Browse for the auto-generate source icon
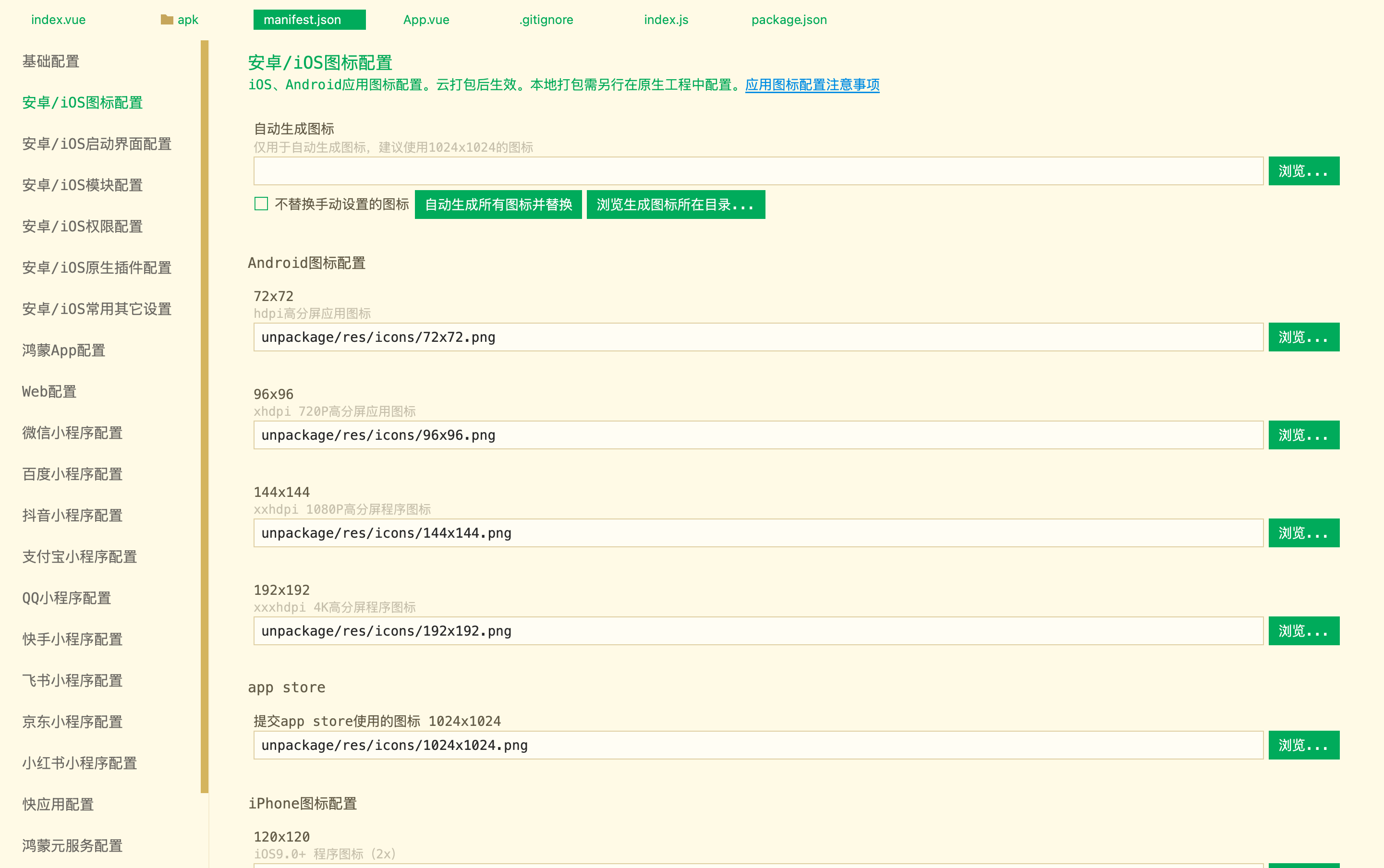Image resolution: width=1384 pixels, height=868 pixels. coord(1304,171)
